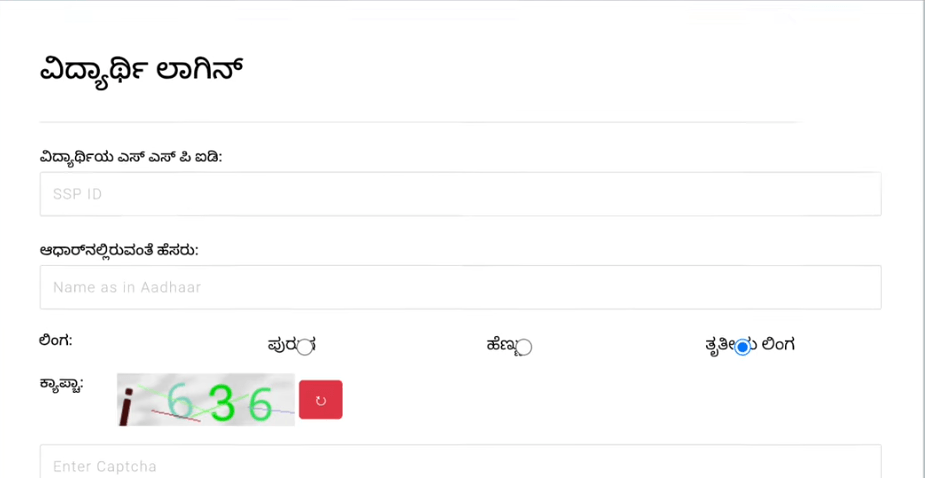Click the ವಿದ್ಯಾರ್ಥಿಯ ಎಸ್ ಎಸ್ ಪಿ ಐಡಿ label

point(130,157)
